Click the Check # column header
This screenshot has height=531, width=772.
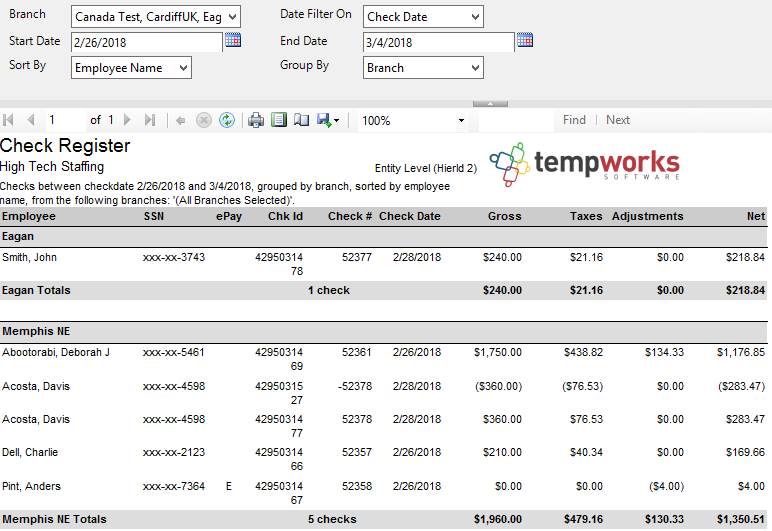350,217
